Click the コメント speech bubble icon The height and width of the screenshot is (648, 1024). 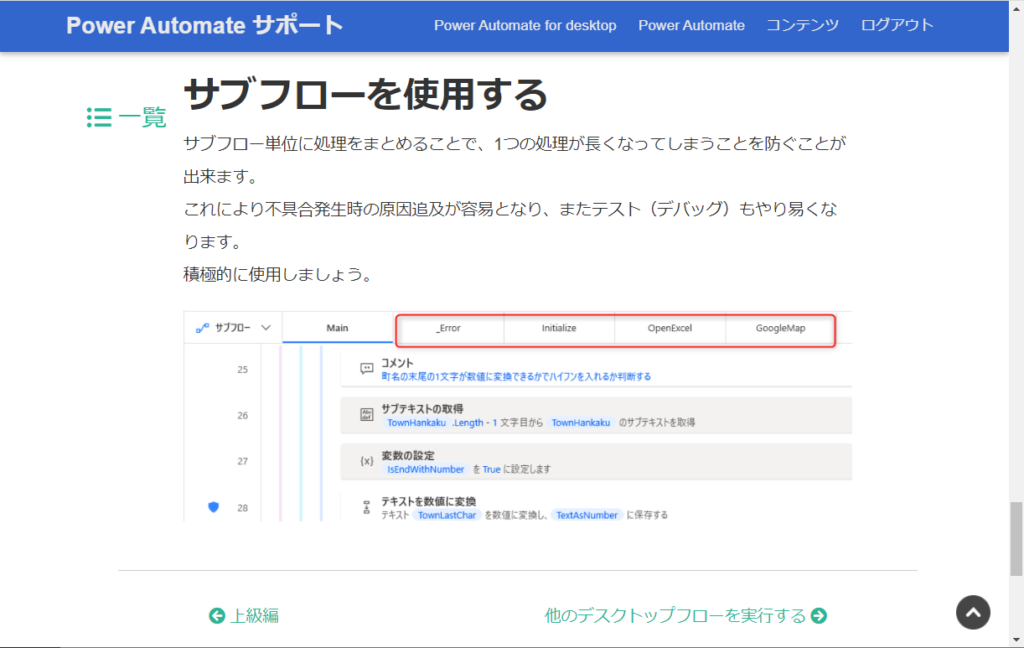click(366, 369)
